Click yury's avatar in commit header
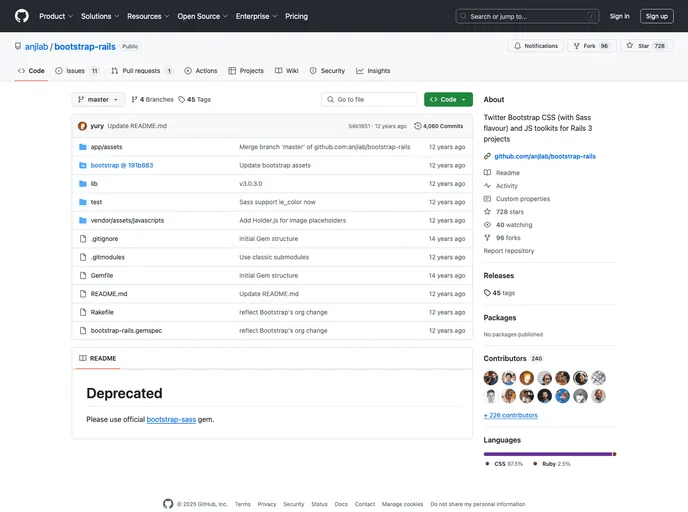 [x=82, y=126]
